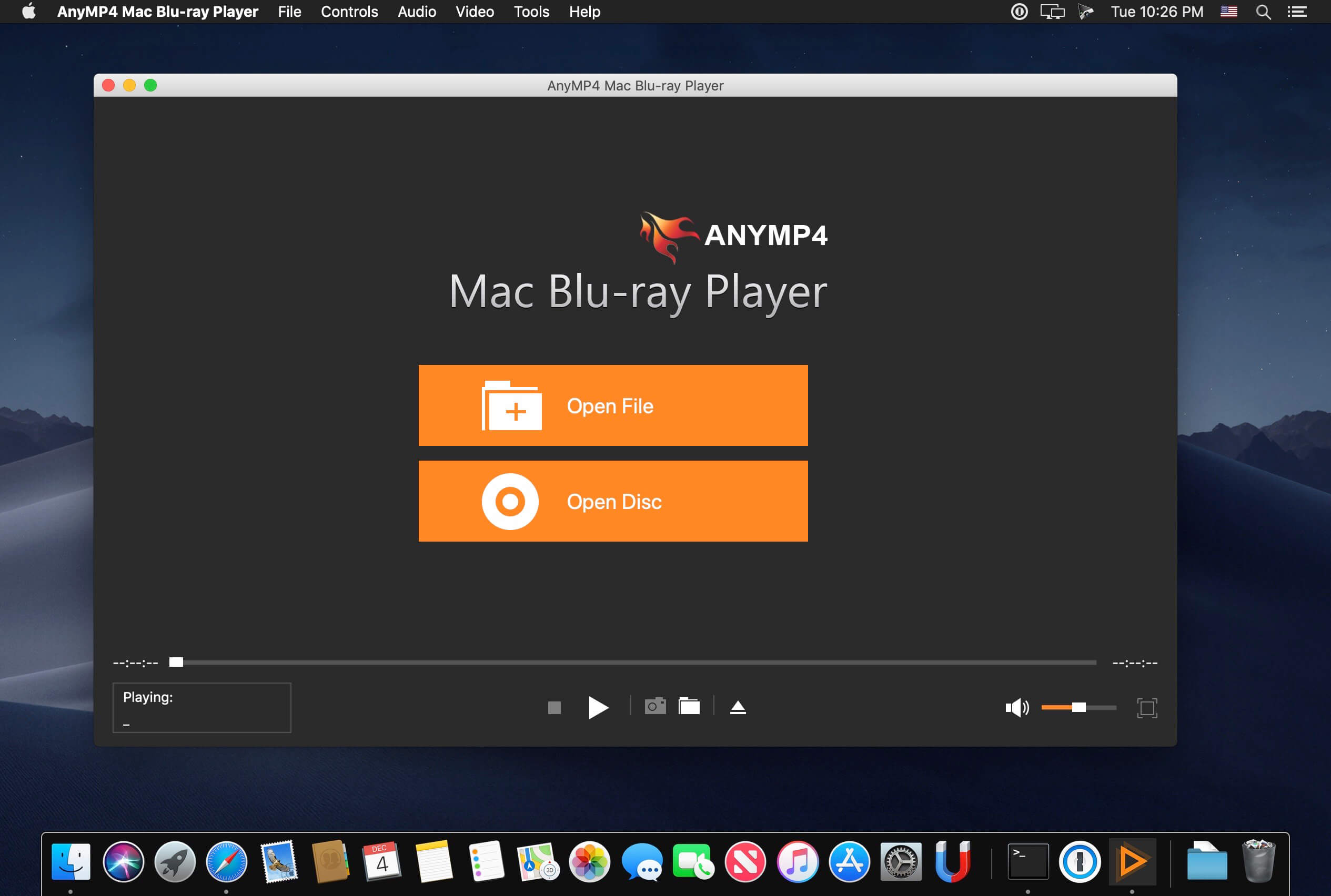
Task: Open Spotlight search magnifier icon
Action: [1264, 12]
